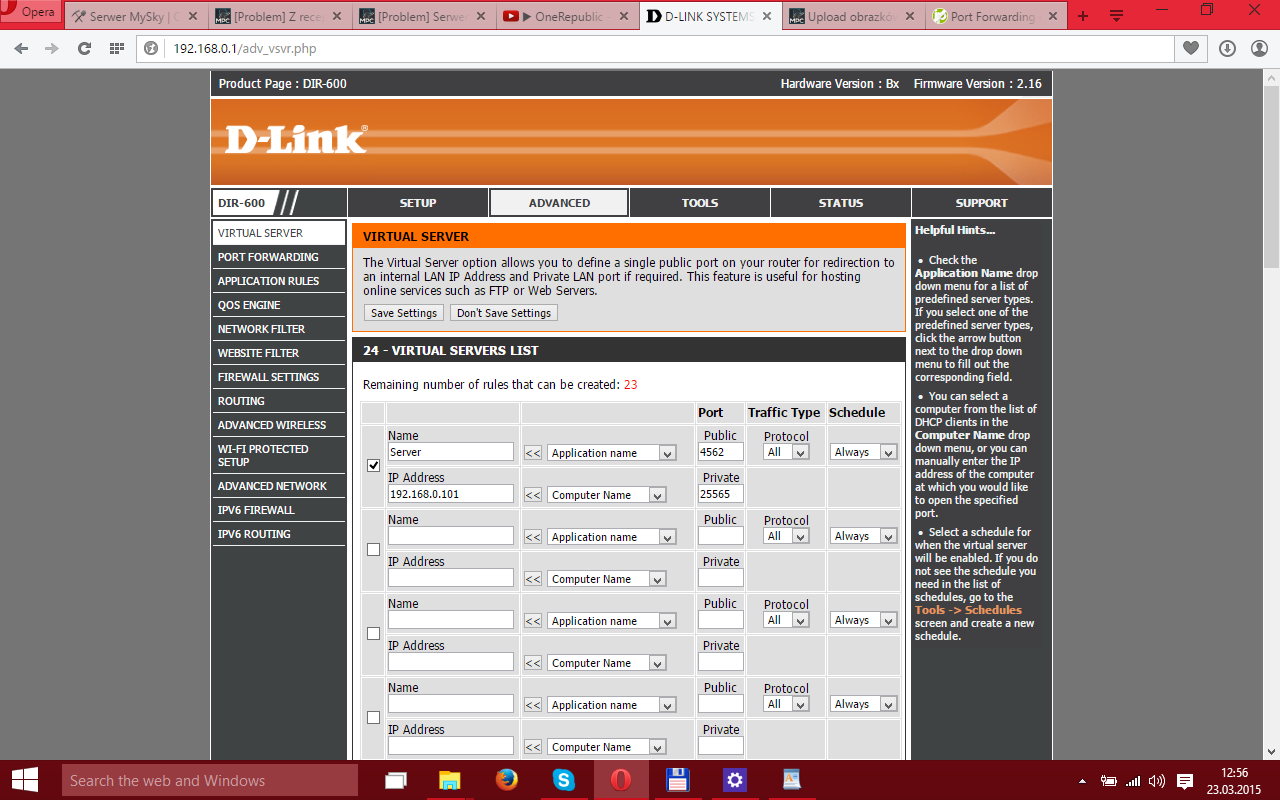The width and height of the screenshot is (1280, 800).
Task: Open FIREWALL SETTINGS sidebar menu
Action: pyautogui.click(x=278, y=377)
